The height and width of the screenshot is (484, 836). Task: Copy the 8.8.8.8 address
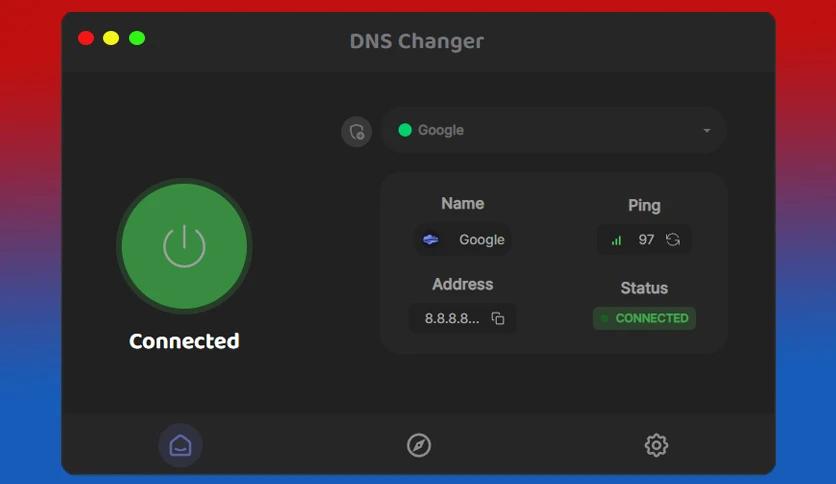point(498,318)
